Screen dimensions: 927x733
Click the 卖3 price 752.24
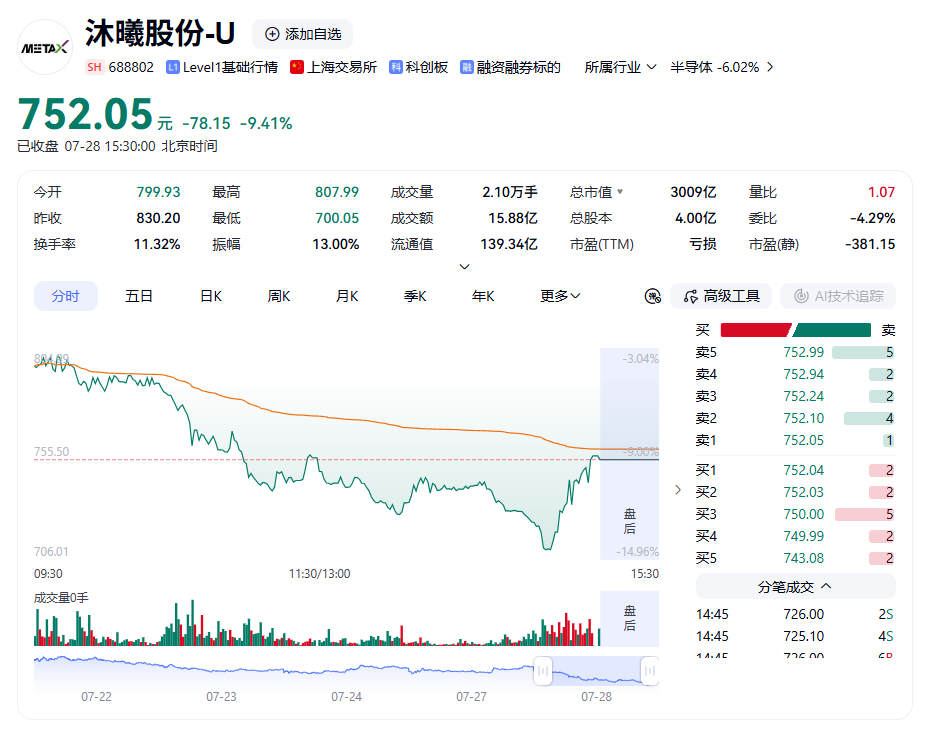point(803,396)
